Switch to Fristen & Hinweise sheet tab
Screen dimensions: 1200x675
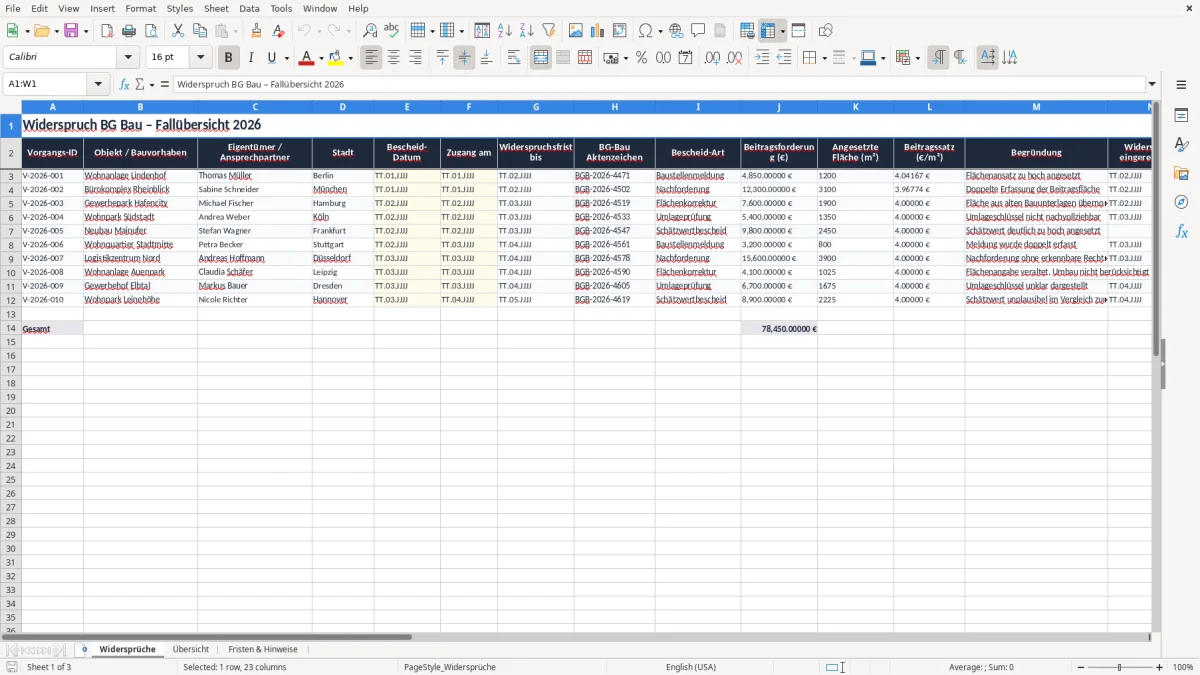[262, 649]
